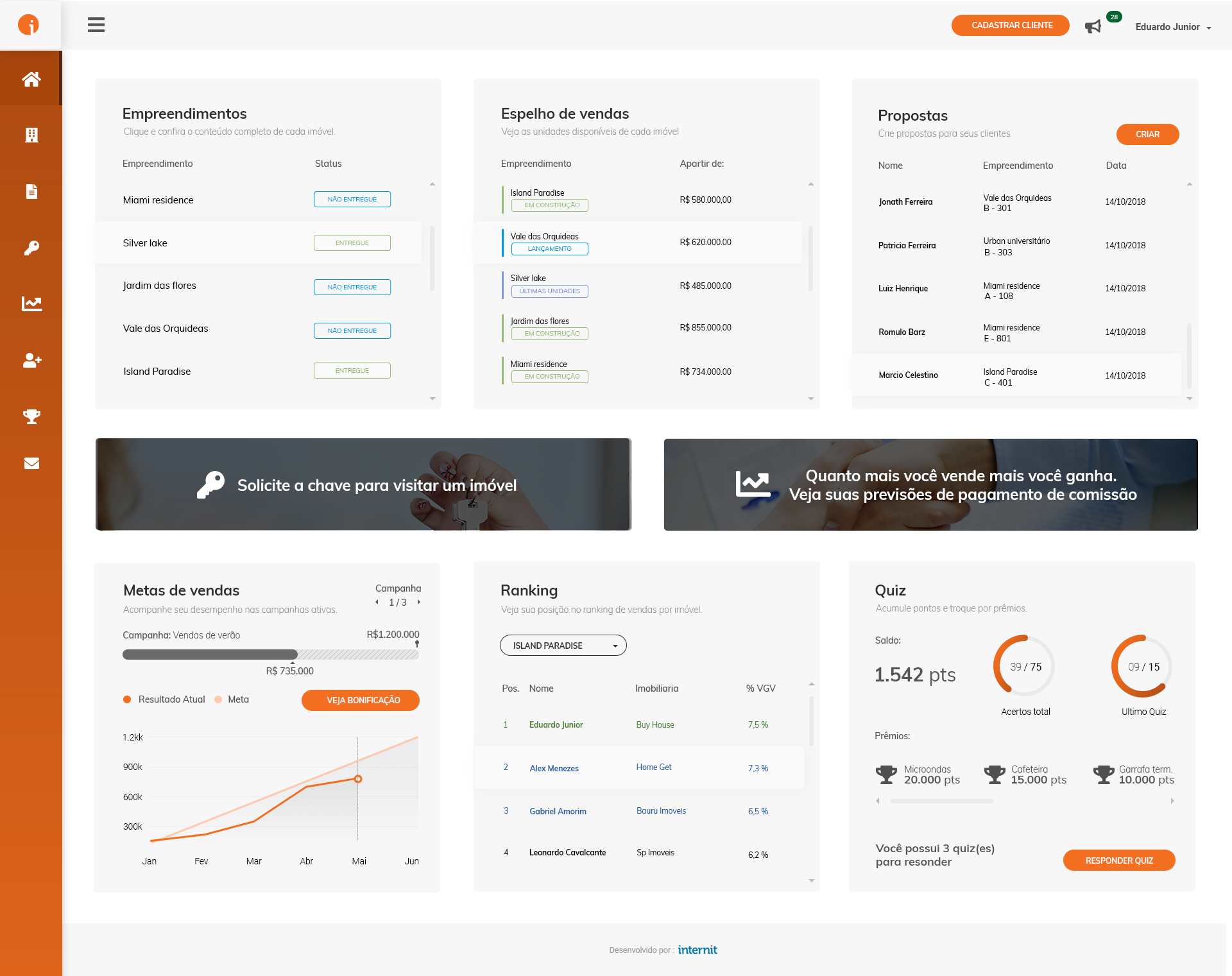This screenshot has height=976, width=1232.
Task: Open the building sidebar icon
Action: pos(31,135)
